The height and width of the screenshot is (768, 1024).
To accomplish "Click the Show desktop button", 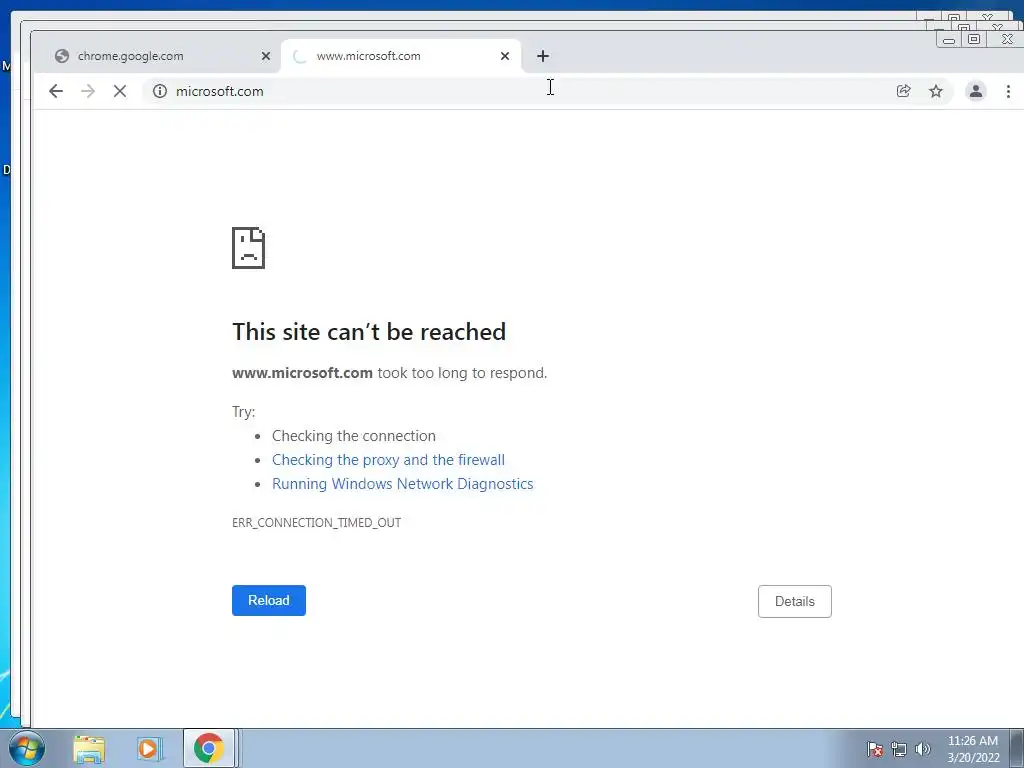I will [x=1017, y=748].
